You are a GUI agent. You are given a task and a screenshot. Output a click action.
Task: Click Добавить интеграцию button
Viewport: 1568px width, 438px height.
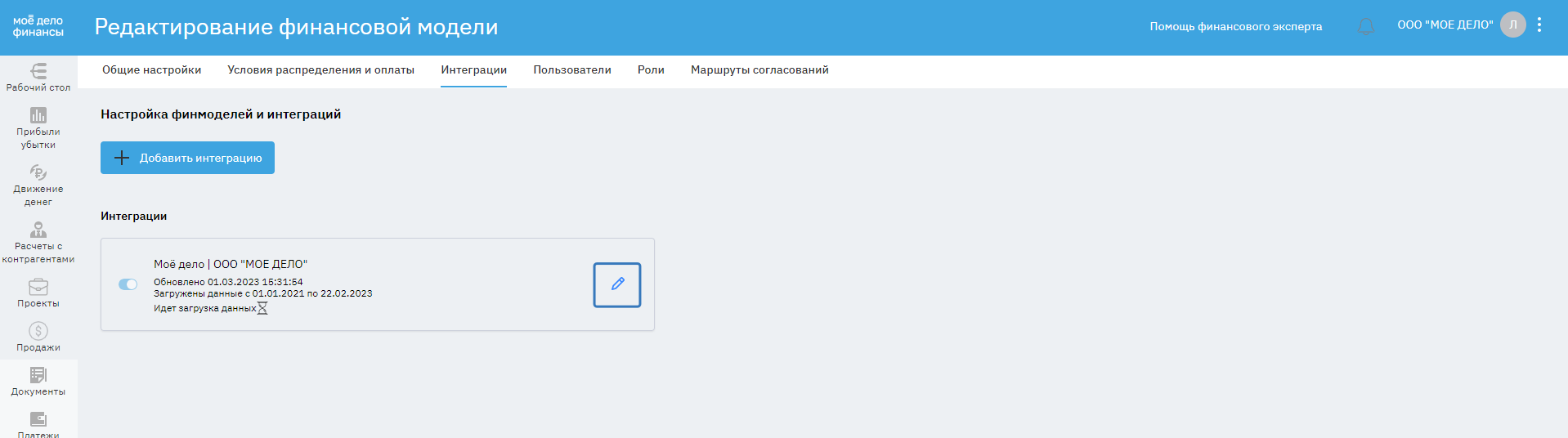tap(187, 158)
